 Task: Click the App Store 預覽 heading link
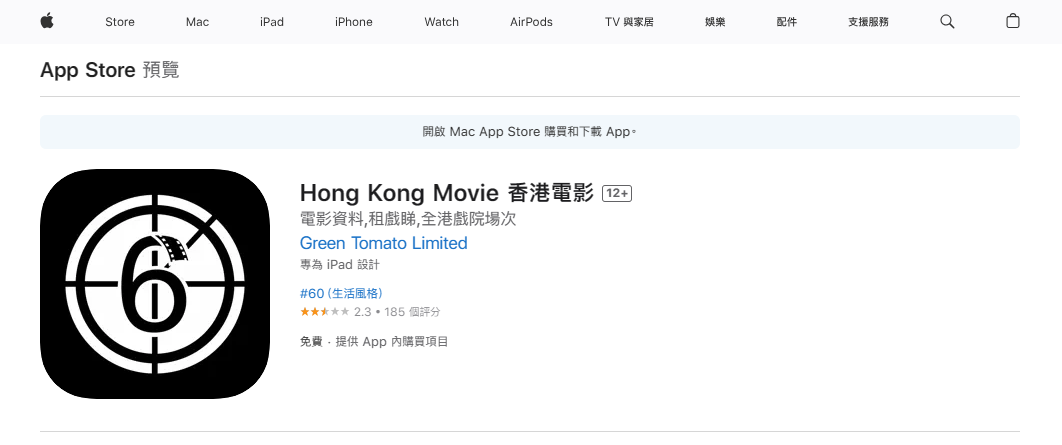click(110, 70)
